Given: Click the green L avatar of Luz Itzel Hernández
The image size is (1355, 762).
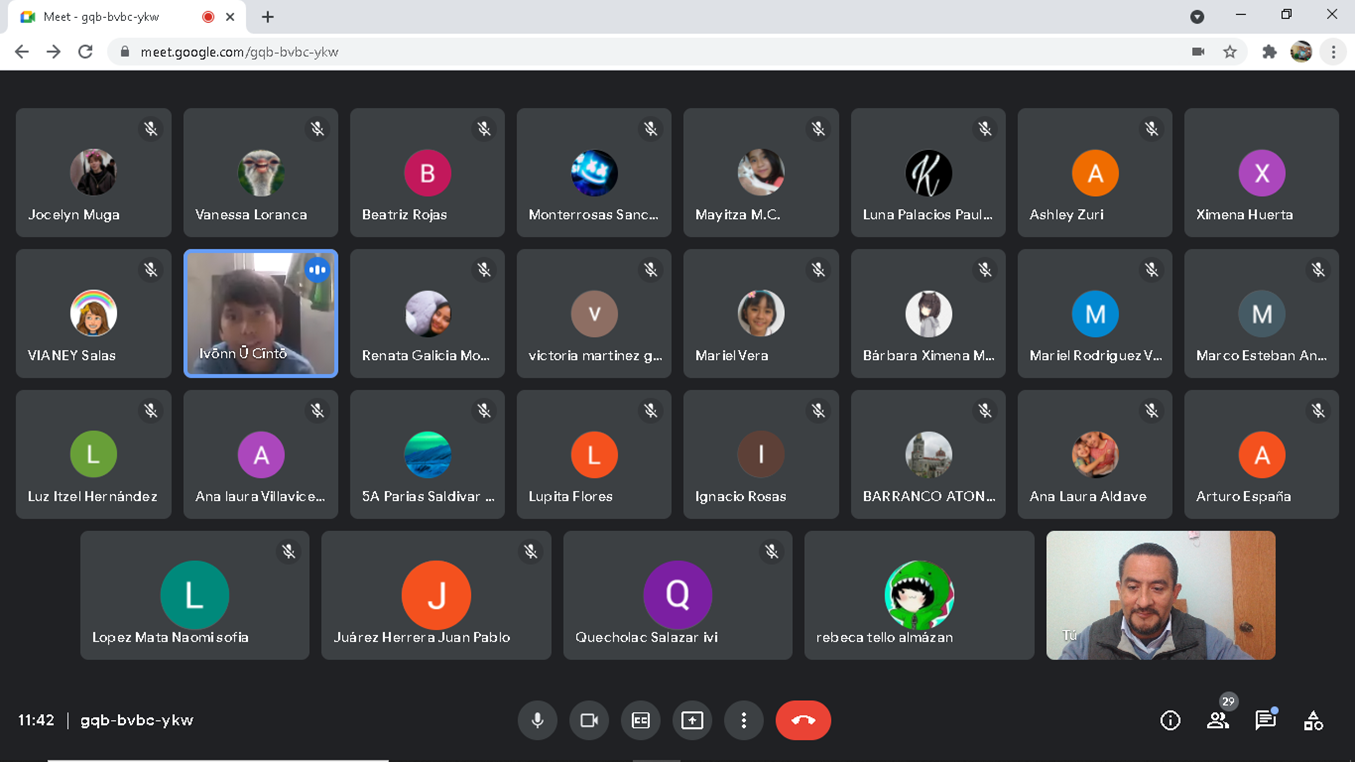Looking at the screenshot, I should 93,455.
